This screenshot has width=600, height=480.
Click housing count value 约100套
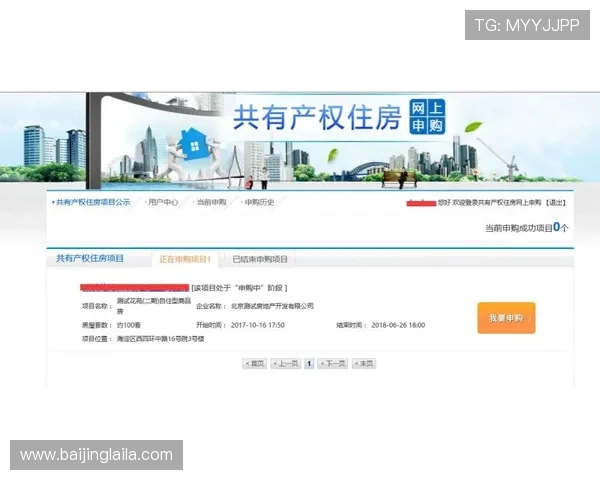pos(129,325)
